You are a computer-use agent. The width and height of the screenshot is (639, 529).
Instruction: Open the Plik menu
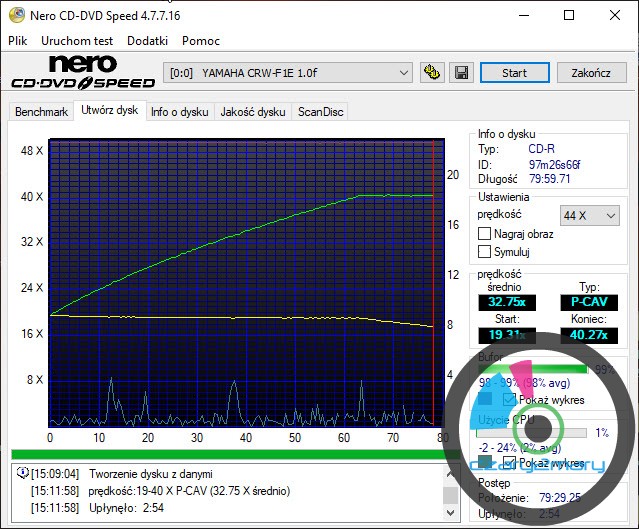click(18, 41)
